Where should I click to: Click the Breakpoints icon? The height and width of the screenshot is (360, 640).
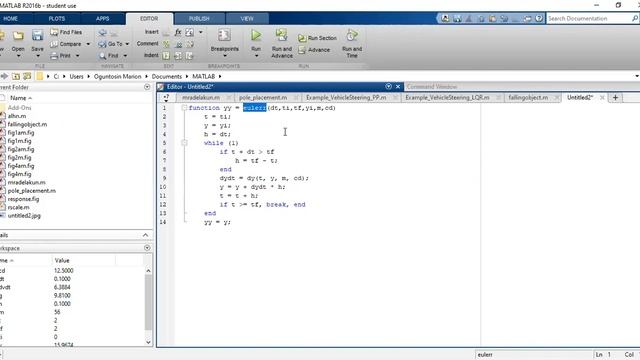[x=224, y=35]
